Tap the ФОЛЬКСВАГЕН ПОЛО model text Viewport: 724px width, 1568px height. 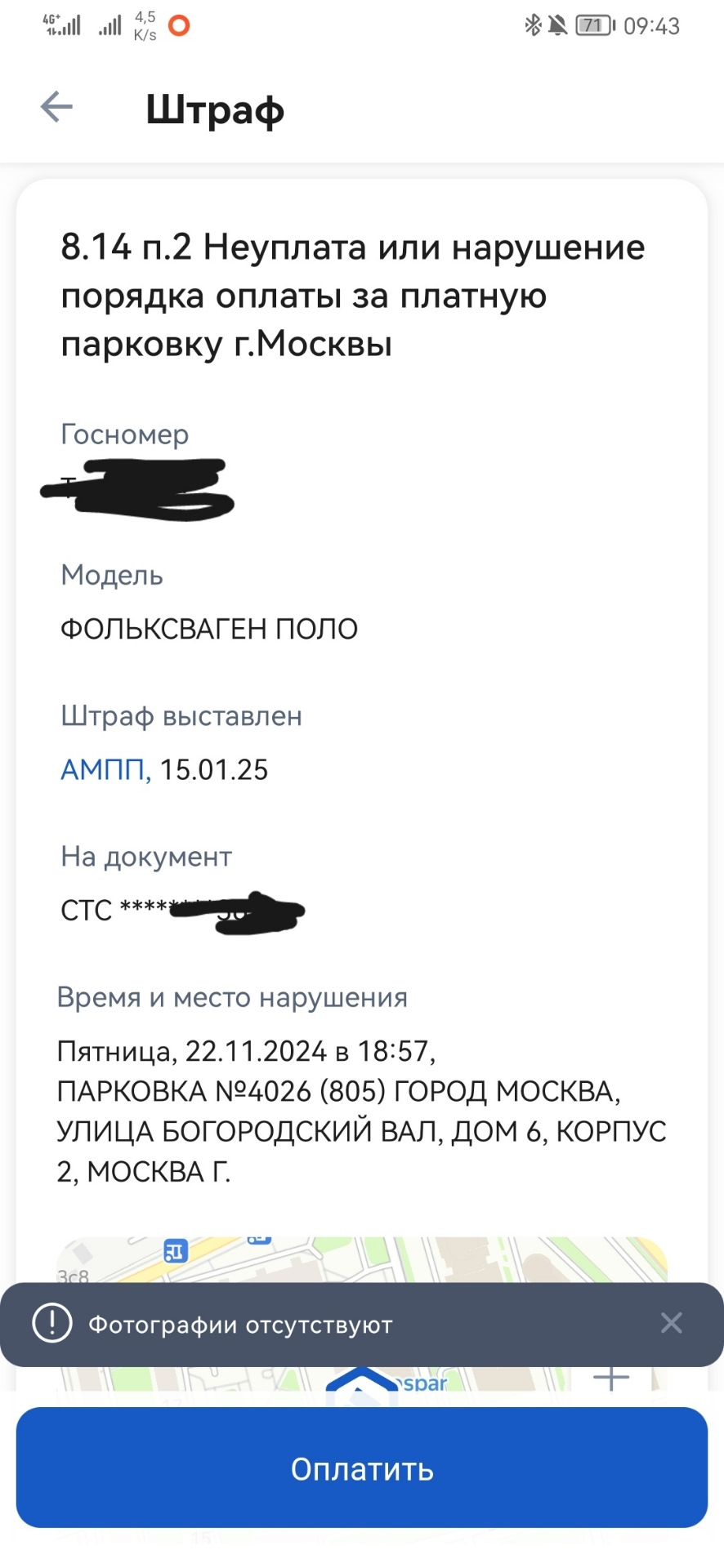coord(209,629)
